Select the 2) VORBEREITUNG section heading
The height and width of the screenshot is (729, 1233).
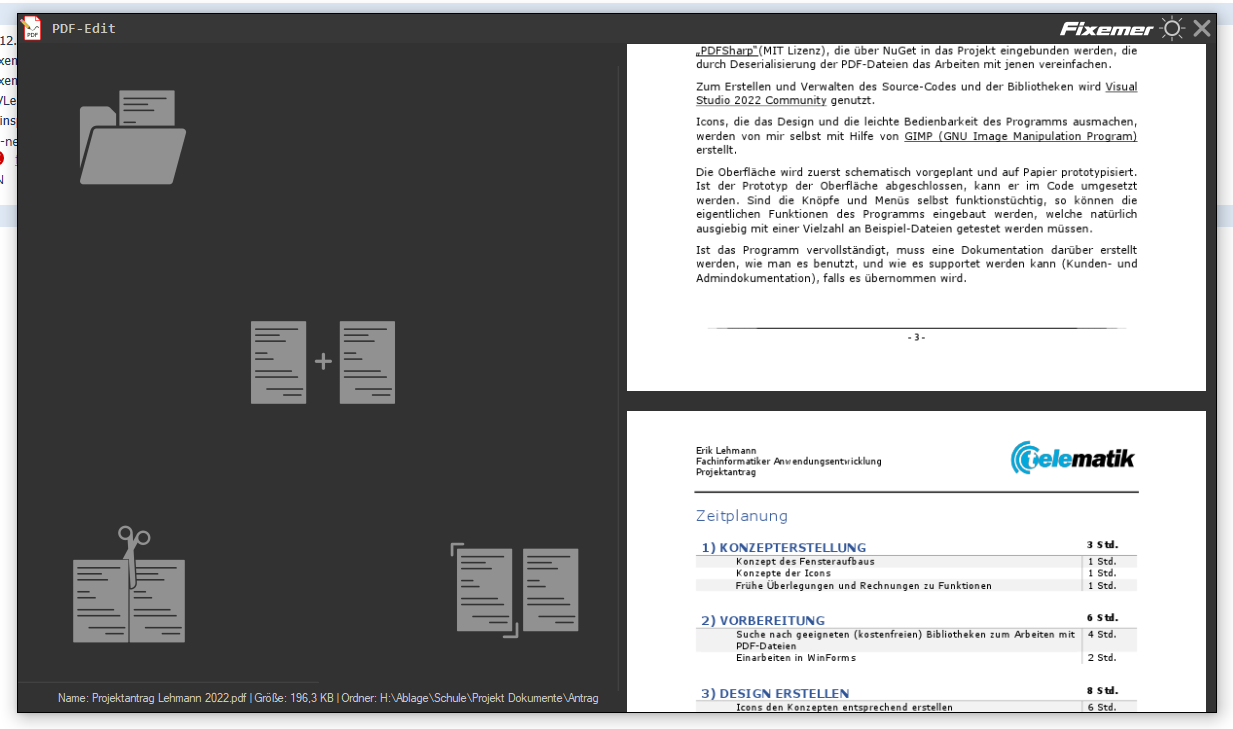762,620
